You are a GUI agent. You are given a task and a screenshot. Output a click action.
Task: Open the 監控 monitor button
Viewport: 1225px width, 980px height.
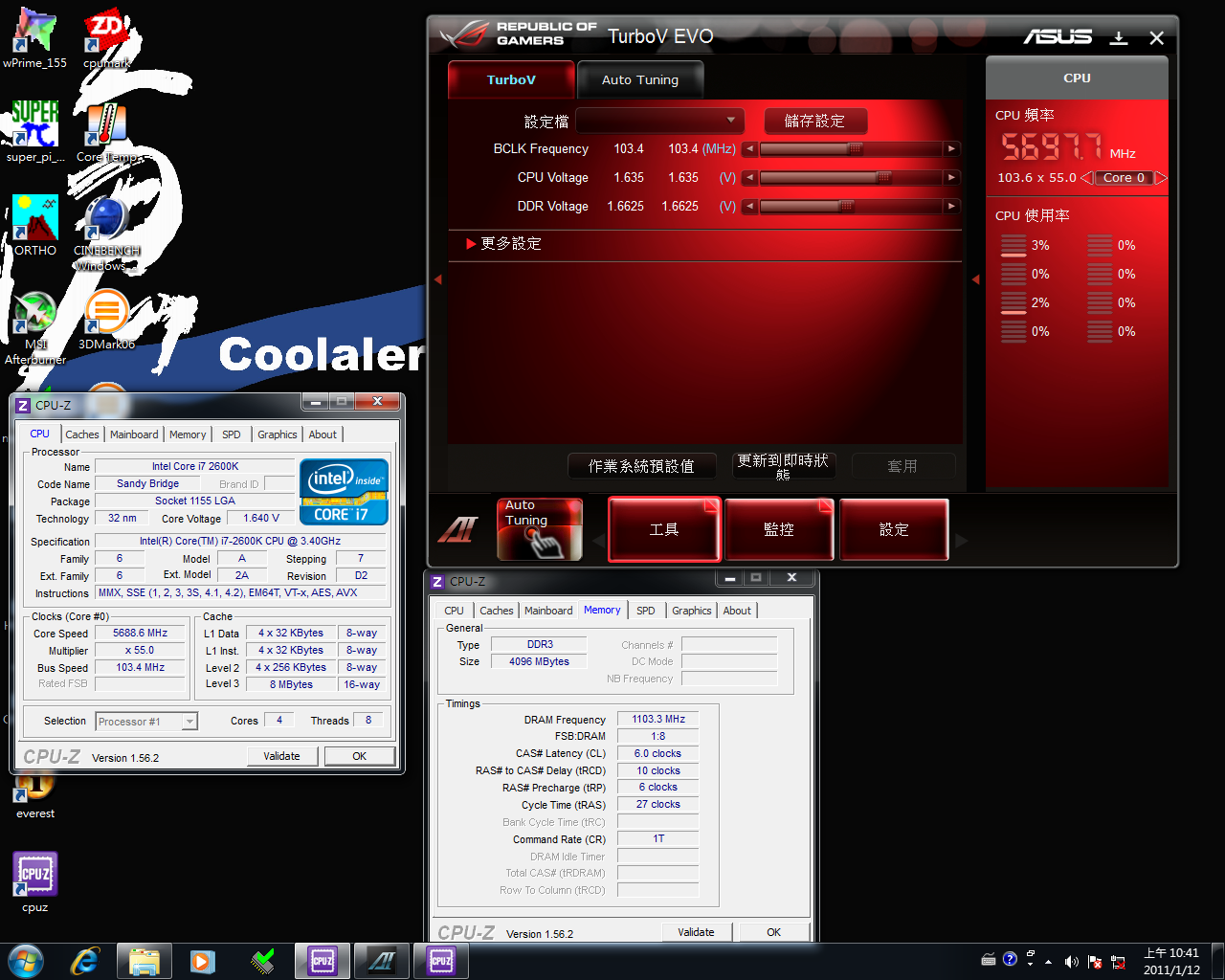coord(779,529)
